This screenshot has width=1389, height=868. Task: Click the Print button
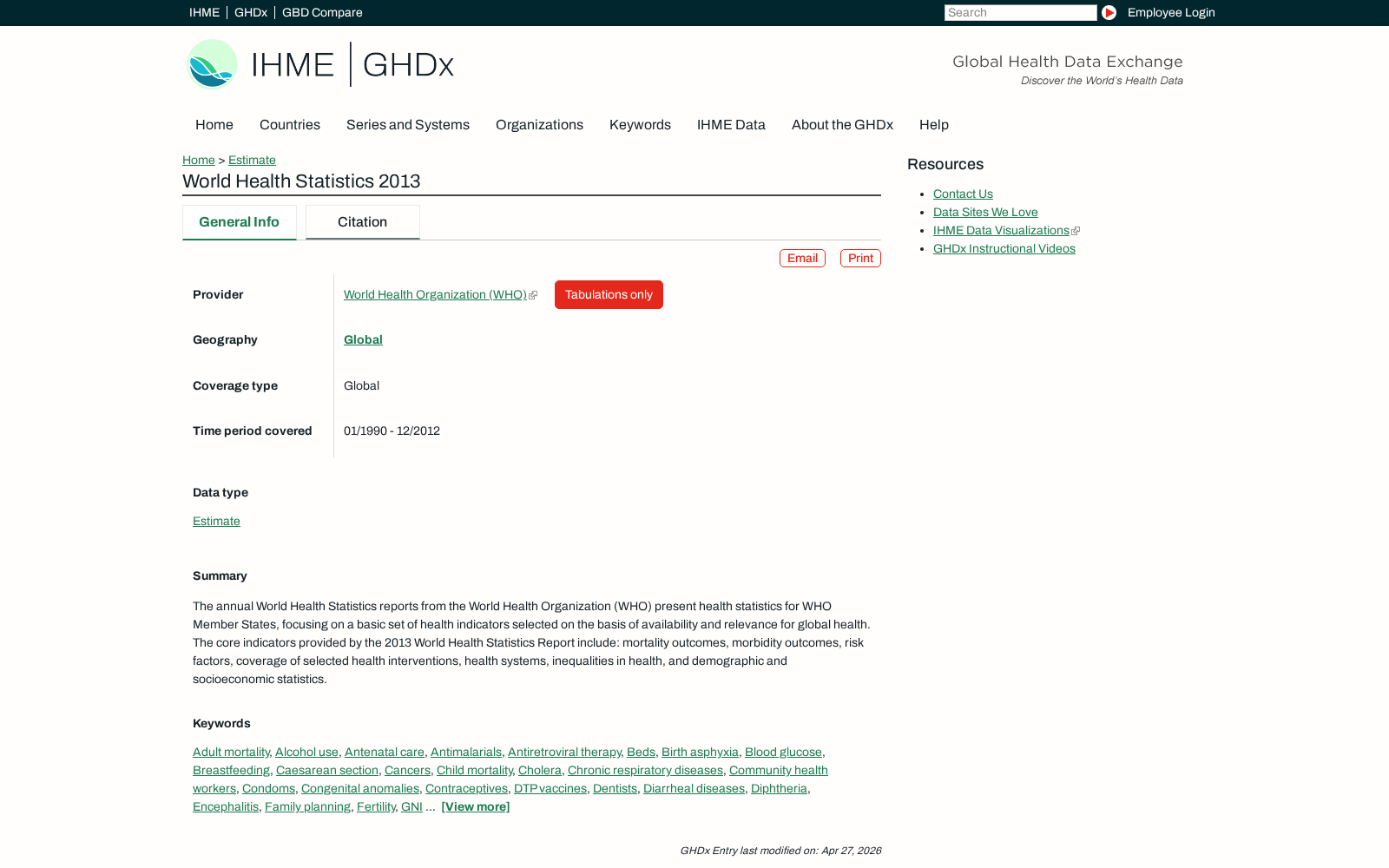pos(860,259)
